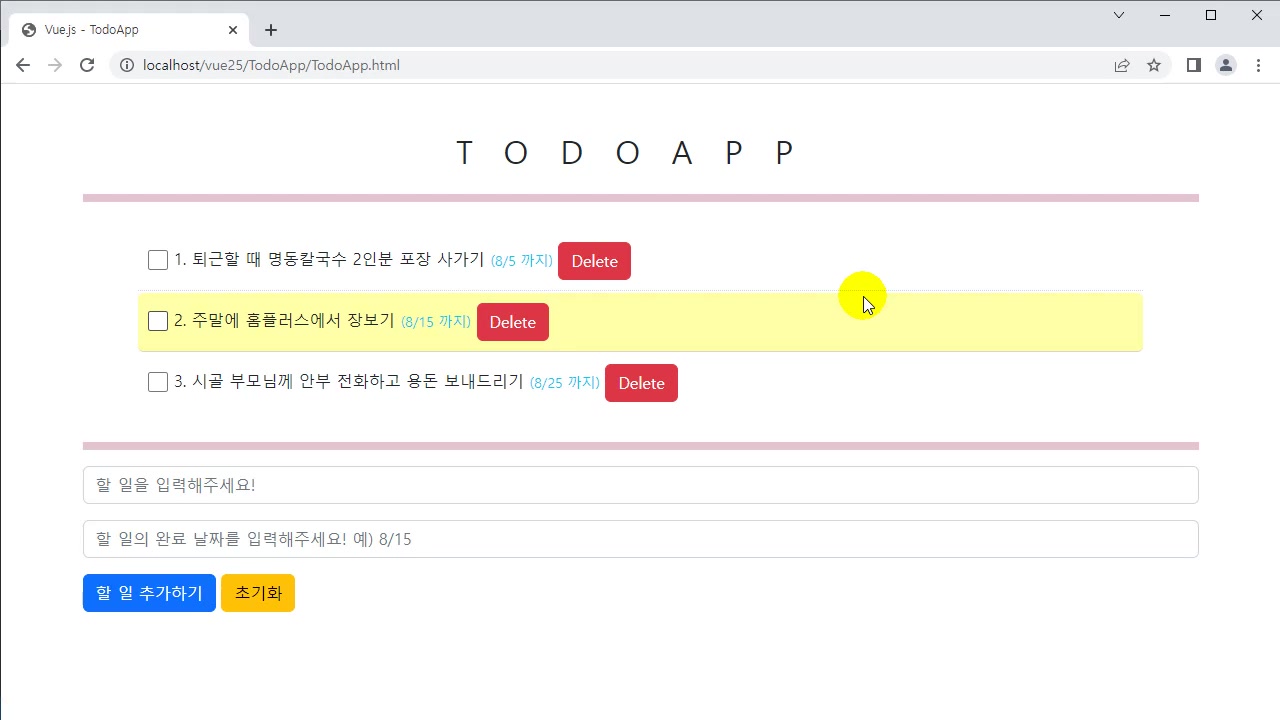Click the 할 일 추가하기 button
Image resolution: width=1280 pixels, height=720 pixels.
[148, 592]
